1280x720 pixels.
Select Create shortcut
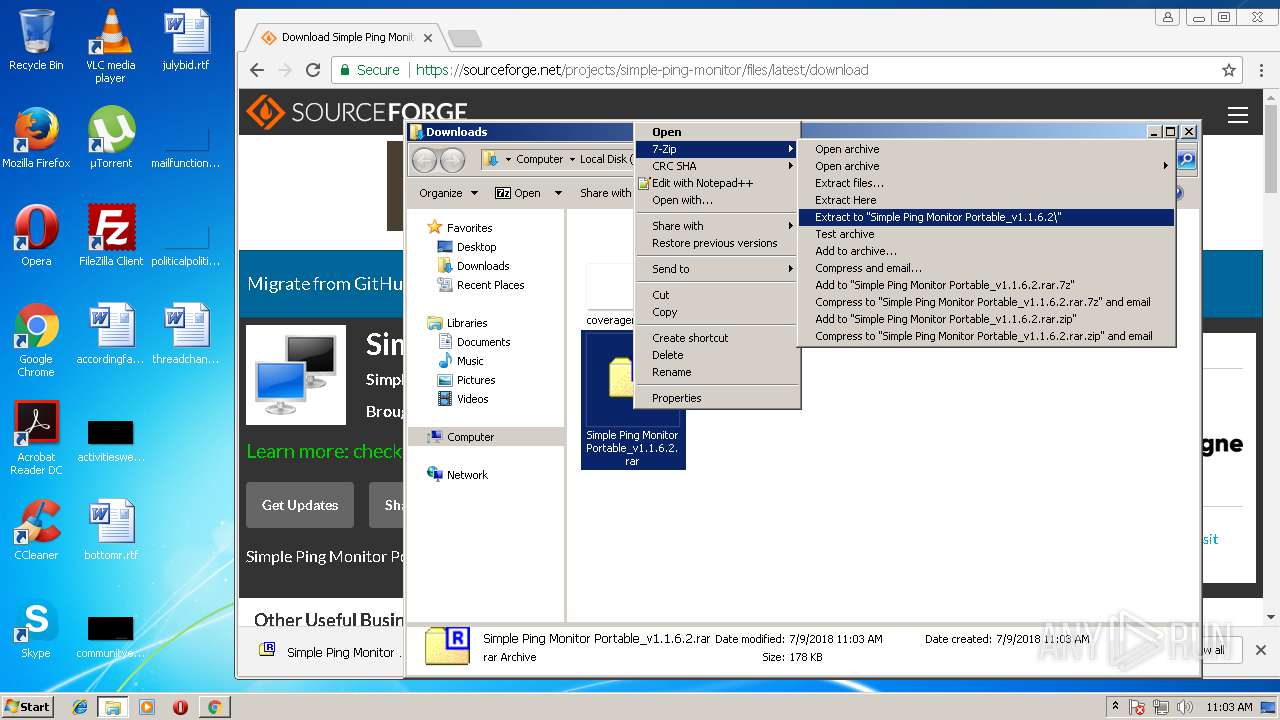pyautogui.click(x=717, y=338)
